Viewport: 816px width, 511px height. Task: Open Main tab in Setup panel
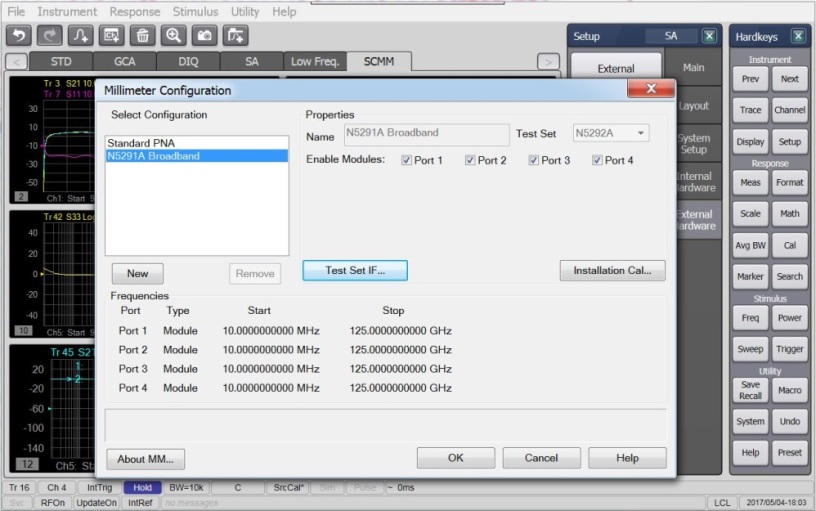click(x=694, y=68)
